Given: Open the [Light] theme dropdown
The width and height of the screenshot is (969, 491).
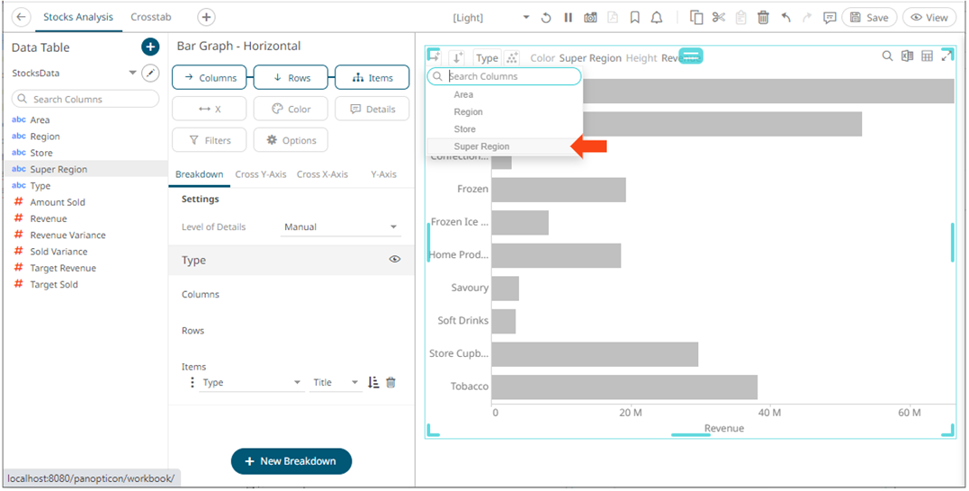Looking at the screenshot, I should pyautogui.click(x=490, y=18).
